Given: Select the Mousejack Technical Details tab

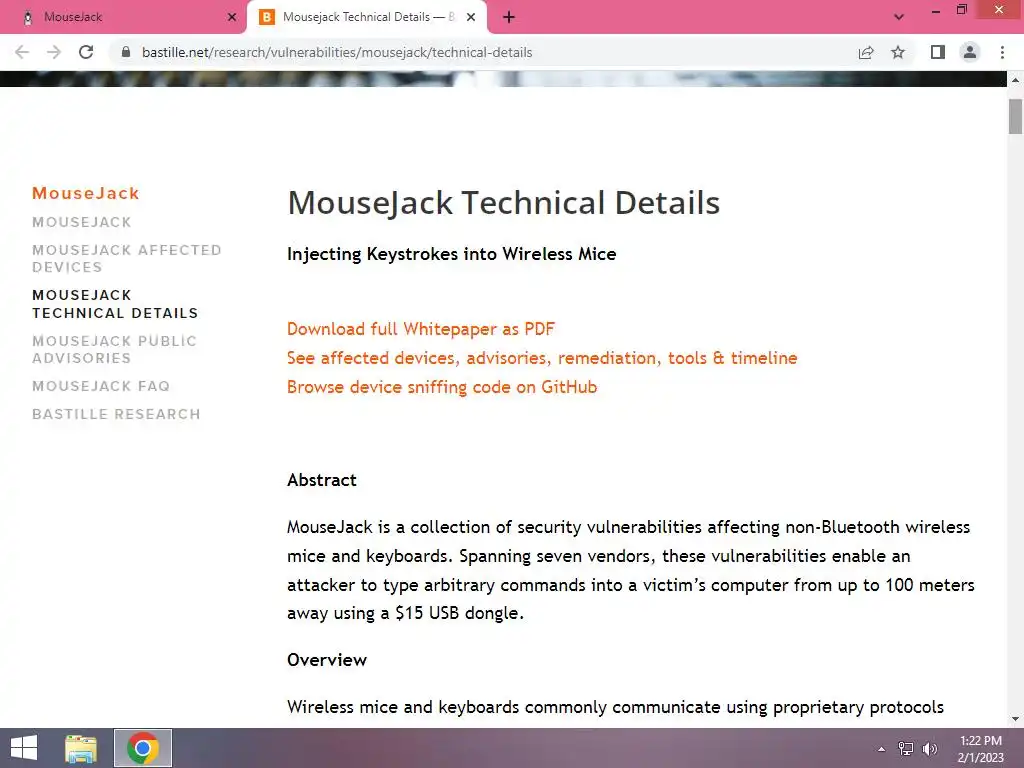Looking at the screenshot, I should tap(366, 17).
